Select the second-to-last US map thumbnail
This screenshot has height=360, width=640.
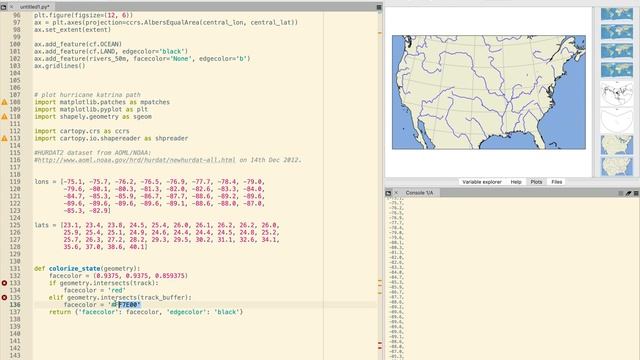617,145
